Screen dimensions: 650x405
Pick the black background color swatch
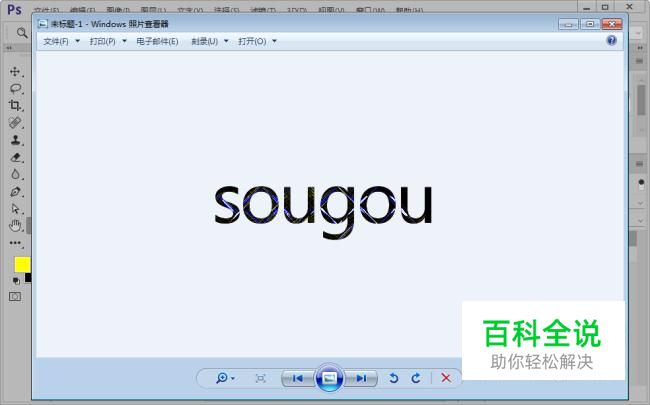pos(28,278)
